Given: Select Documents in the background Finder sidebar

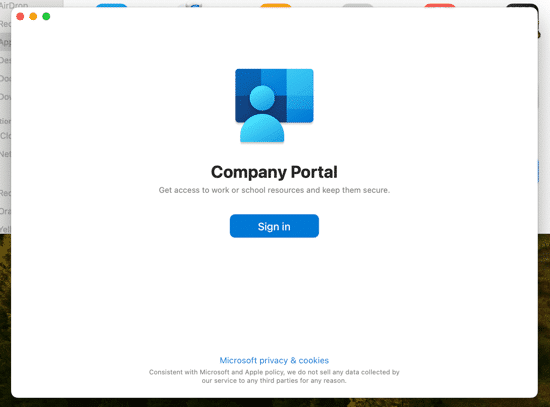Looking at the screenshot, I should click(5, 78).
